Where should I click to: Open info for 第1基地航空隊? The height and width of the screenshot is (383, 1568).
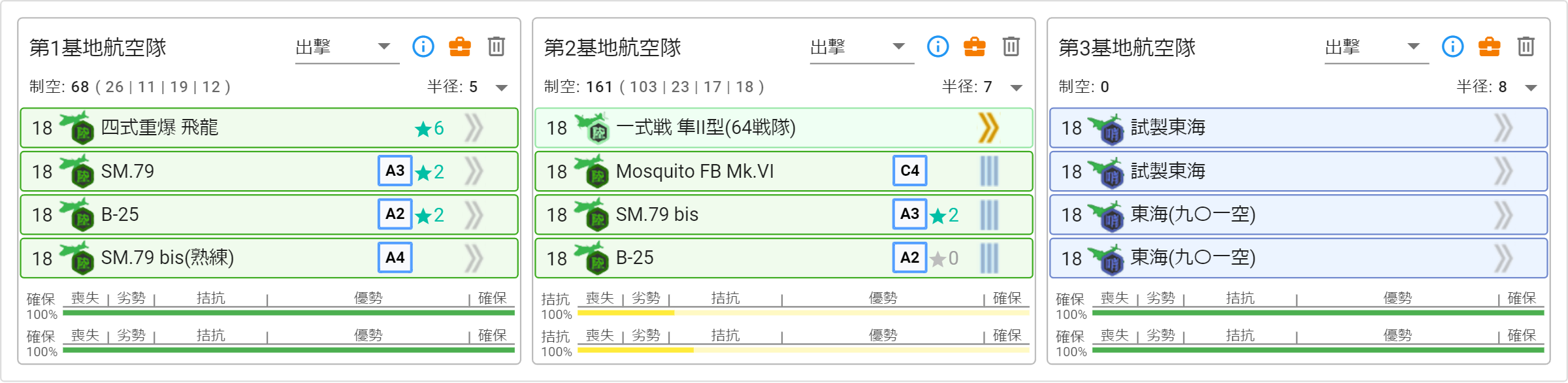pos(423,46)
